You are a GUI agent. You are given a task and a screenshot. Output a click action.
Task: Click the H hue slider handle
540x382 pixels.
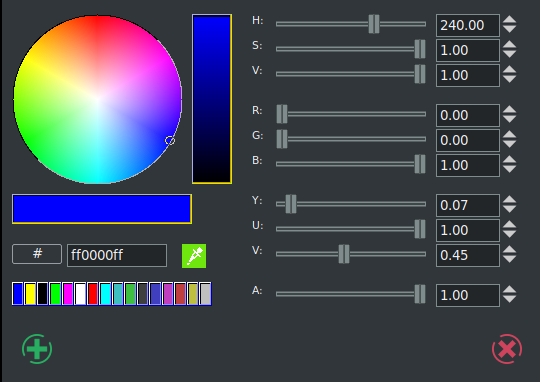click(x=374, y=24)
